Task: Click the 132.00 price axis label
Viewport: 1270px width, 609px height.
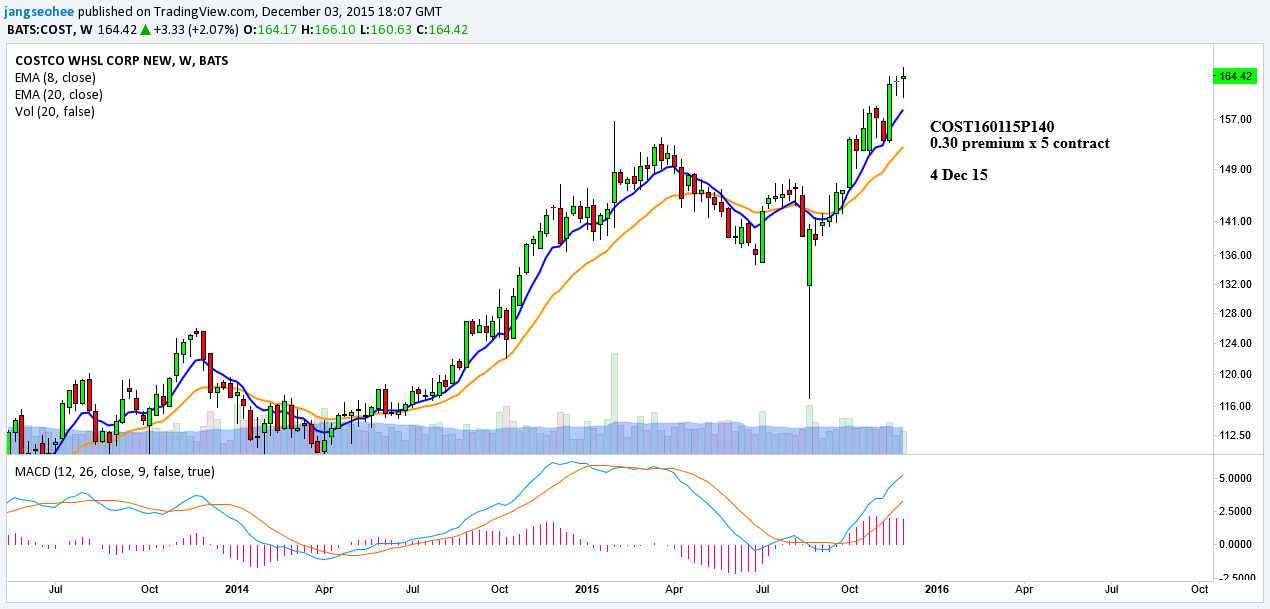Action: [1235, 284]
